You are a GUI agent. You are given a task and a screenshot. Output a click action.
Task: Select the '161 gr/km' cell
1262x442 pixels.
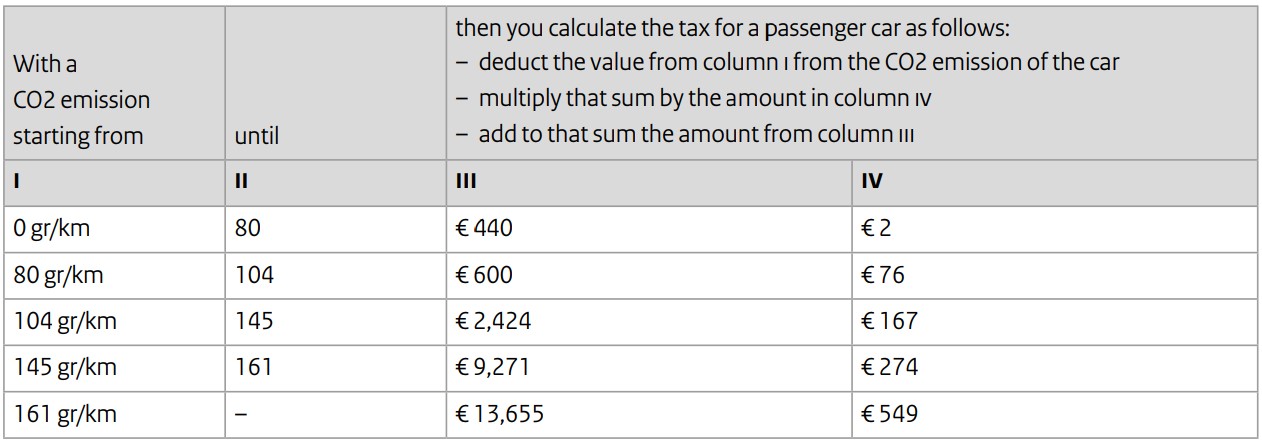pos(114,413)
